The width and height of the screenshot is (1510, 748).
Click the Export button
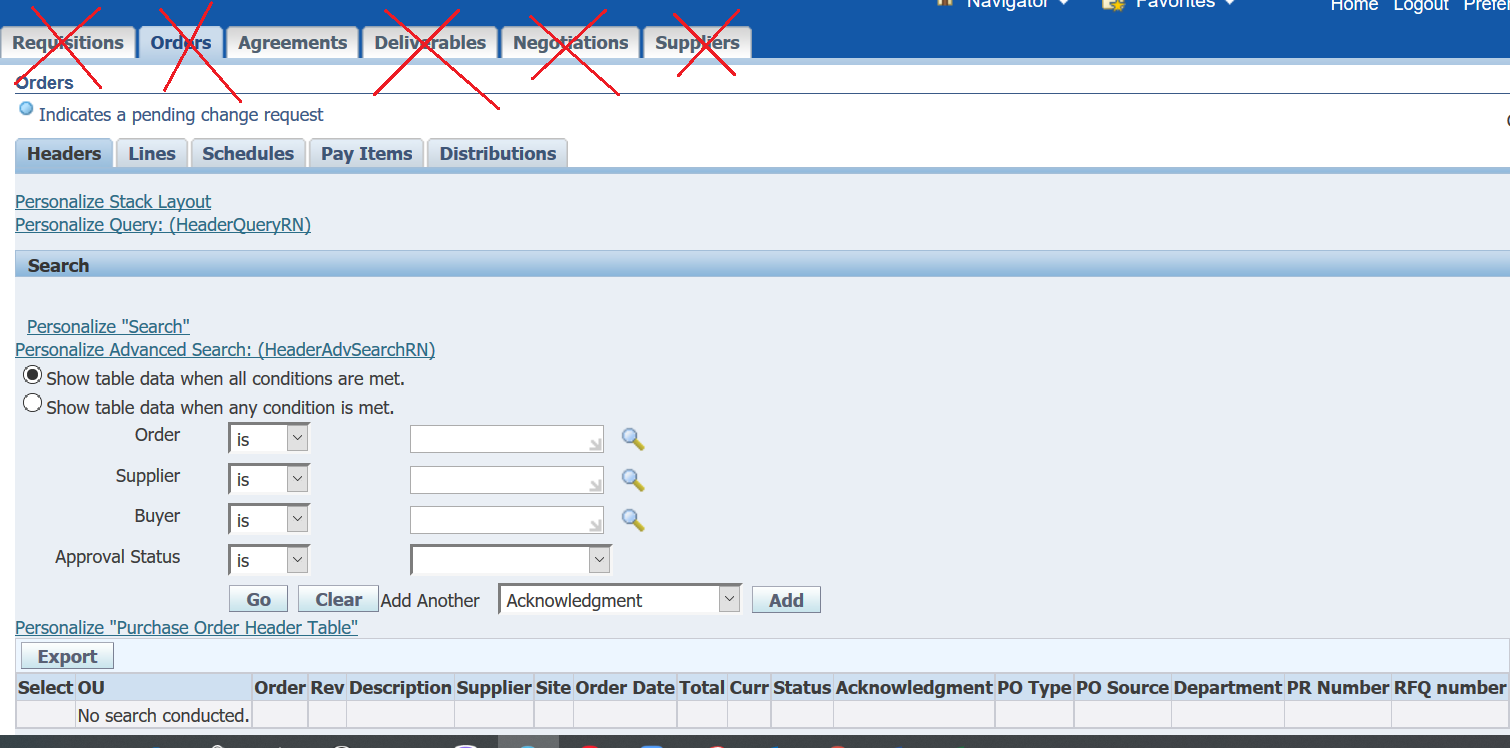coord(66,655)
